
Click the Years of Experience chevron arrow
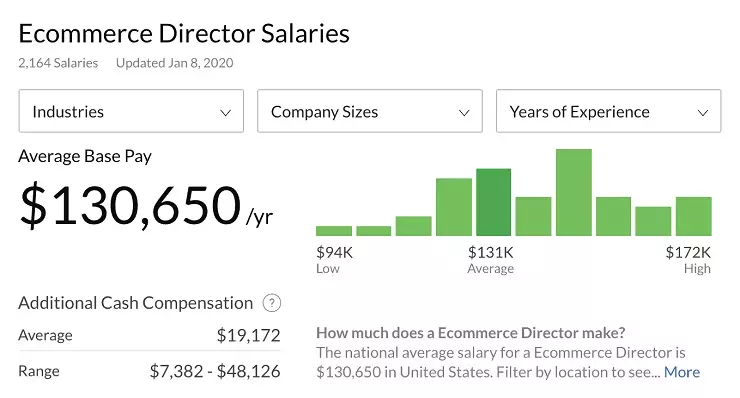703,113
